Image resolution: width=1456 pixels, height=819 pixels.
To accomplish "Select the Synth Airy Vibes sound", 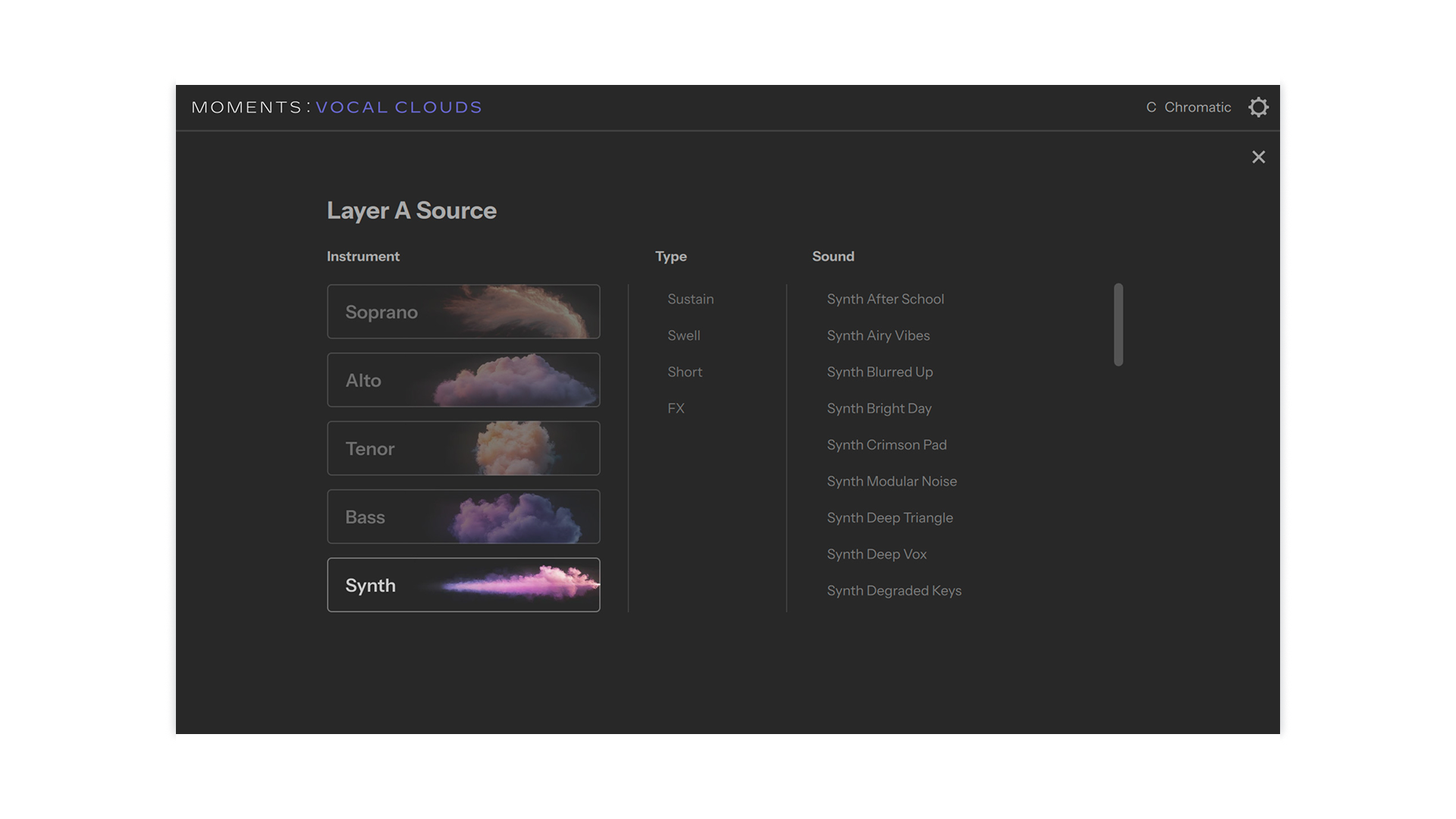I will point(877,335).
